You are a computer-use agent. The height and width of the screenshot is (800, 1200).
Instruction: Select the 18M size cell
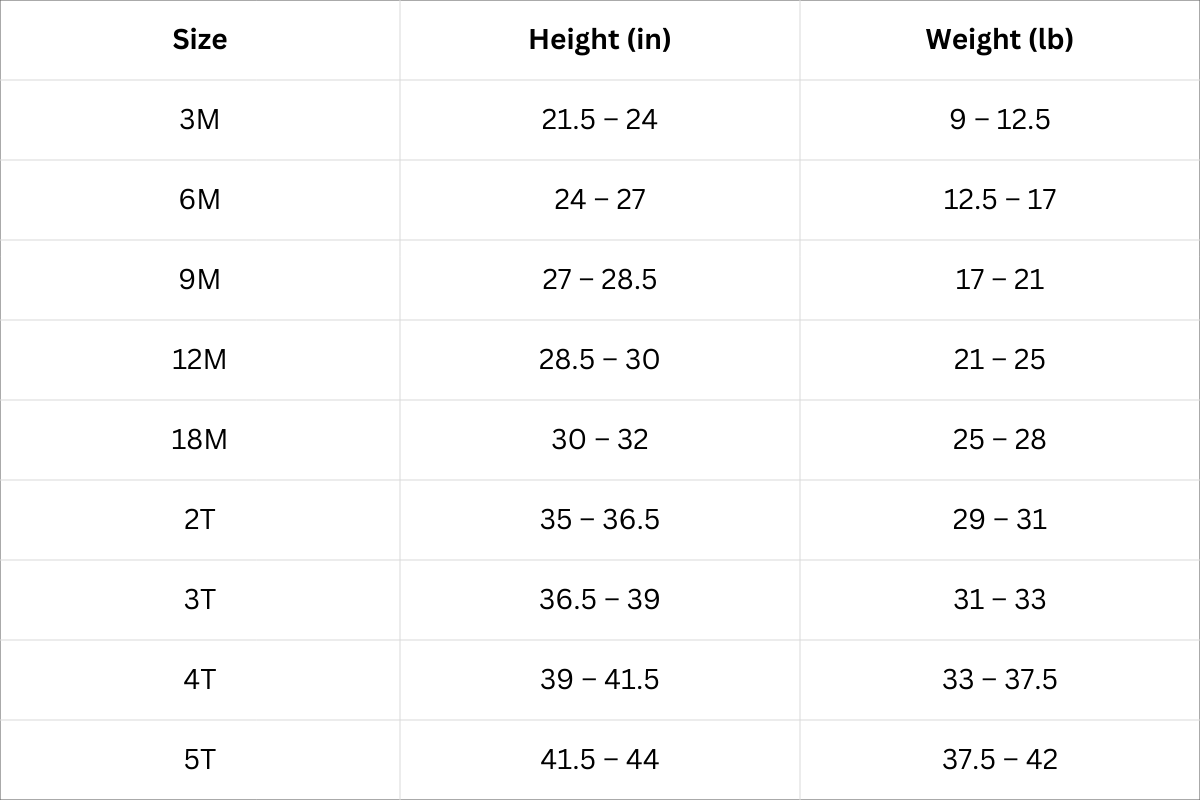(200, 440)
